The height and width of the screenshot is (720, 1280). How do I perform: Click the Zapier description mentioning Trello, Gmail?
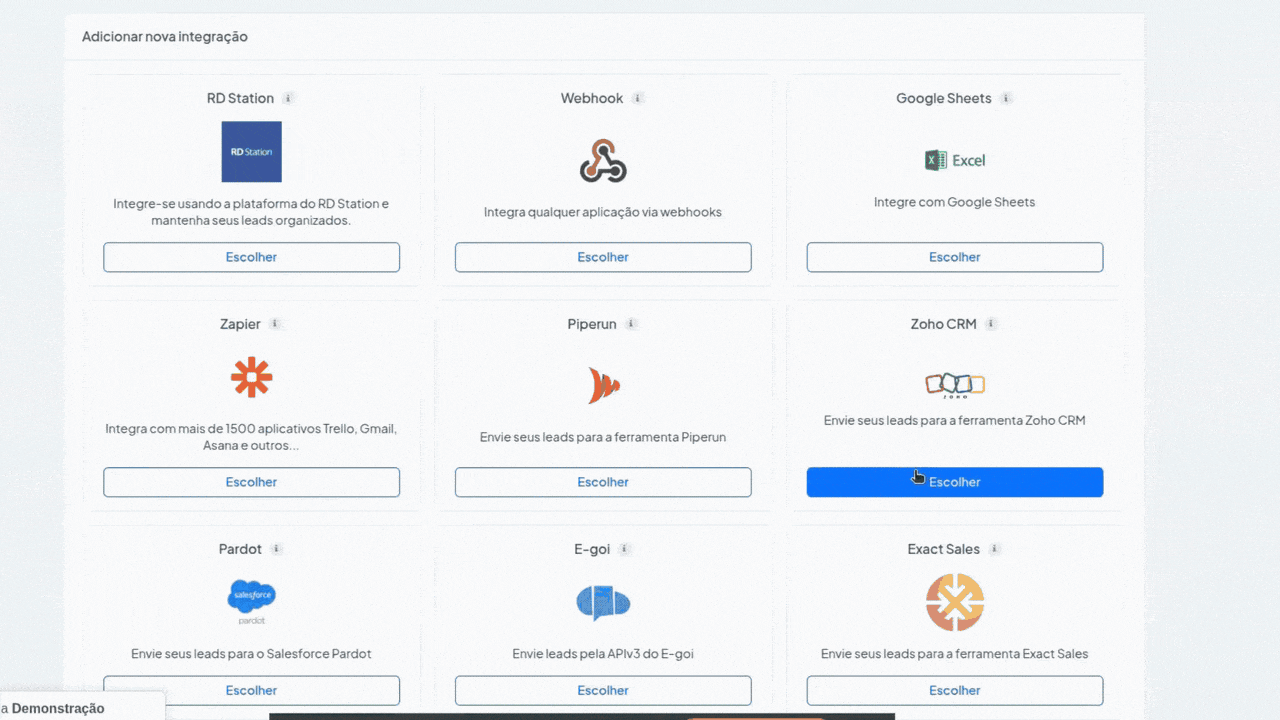point(251,437)
